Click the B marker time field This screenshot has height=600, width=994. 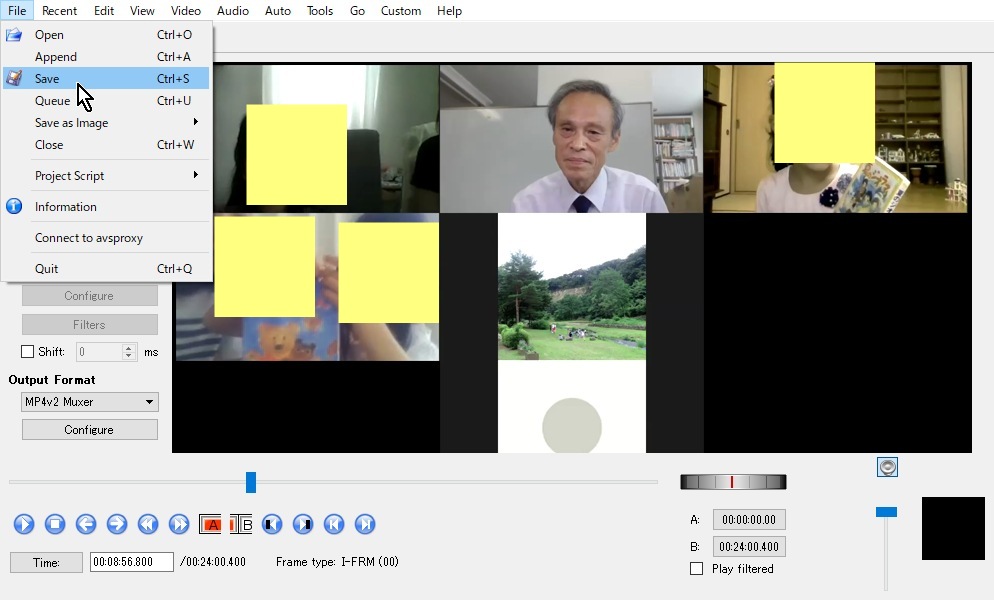(749, 546)
